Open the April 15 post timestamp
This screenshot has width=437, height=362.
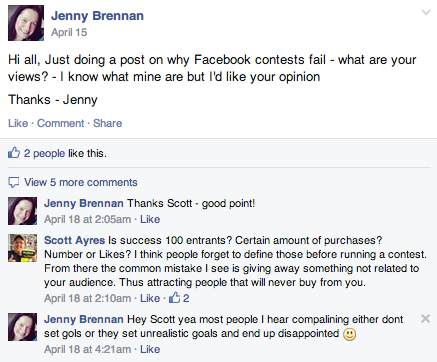(69, 32)
